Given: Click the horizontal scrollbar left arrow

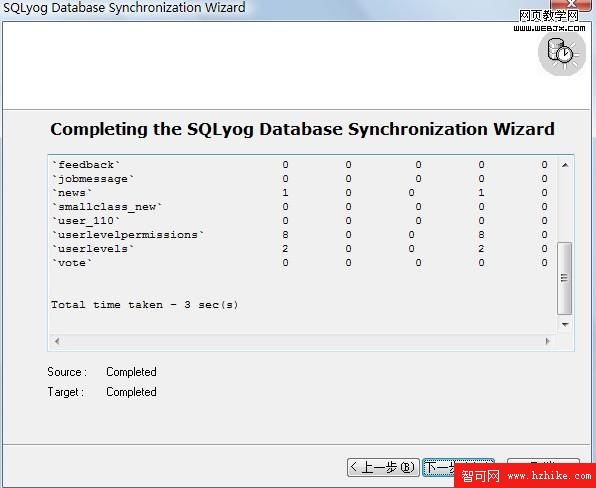Looking at the screenshot, I should coord(57,341).
